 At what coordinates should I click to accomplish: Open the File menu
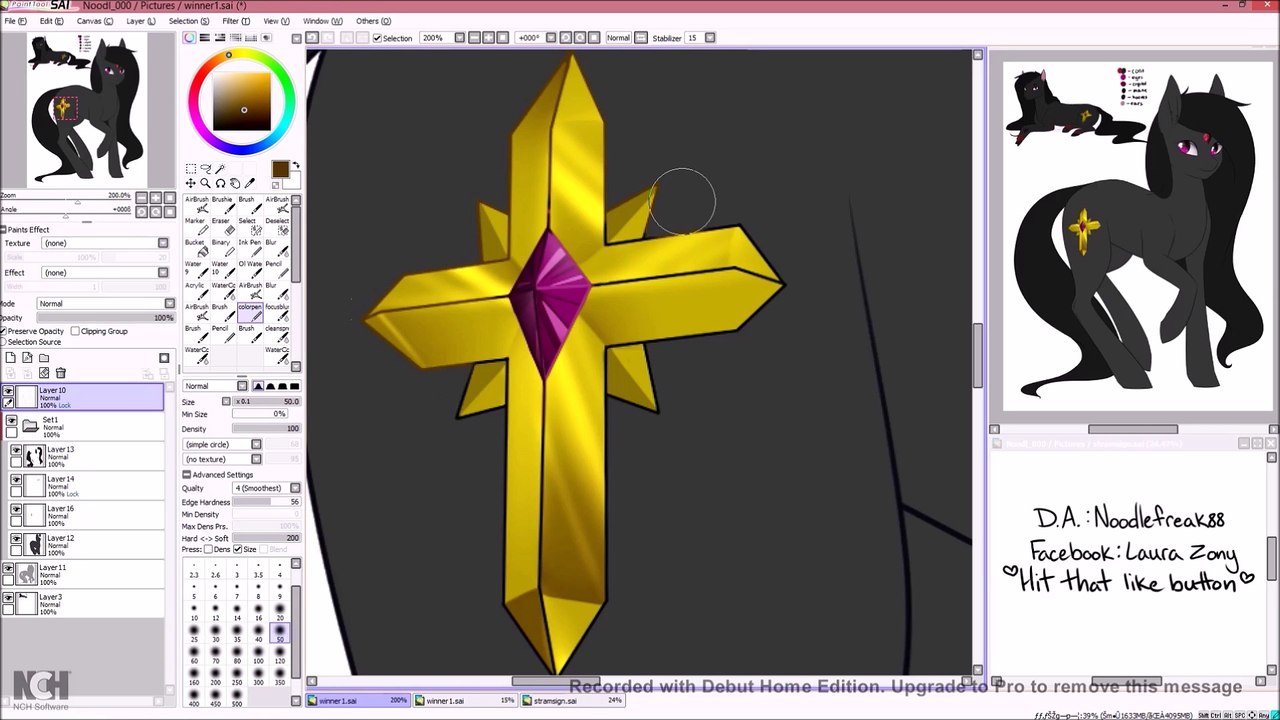click(15, 21)
